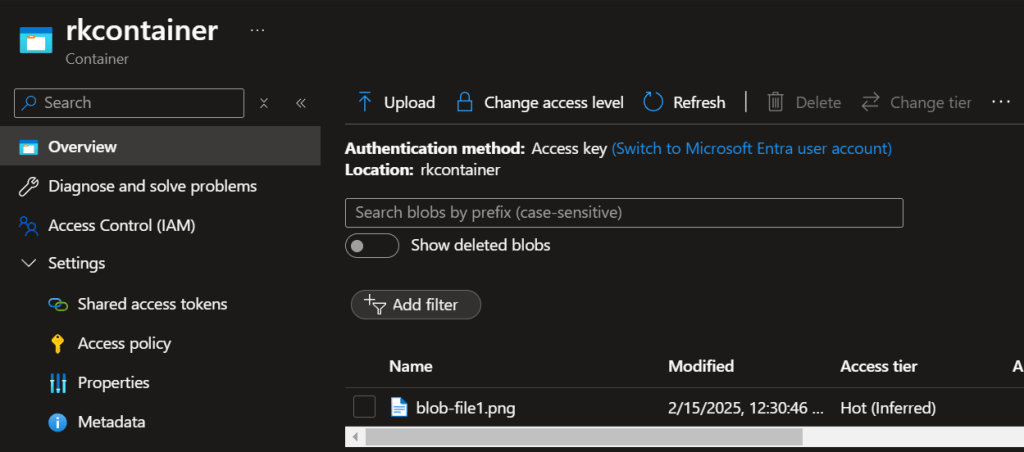Click the Add filter button
The image size is (1024, 452).
click(x=416, y=305)
